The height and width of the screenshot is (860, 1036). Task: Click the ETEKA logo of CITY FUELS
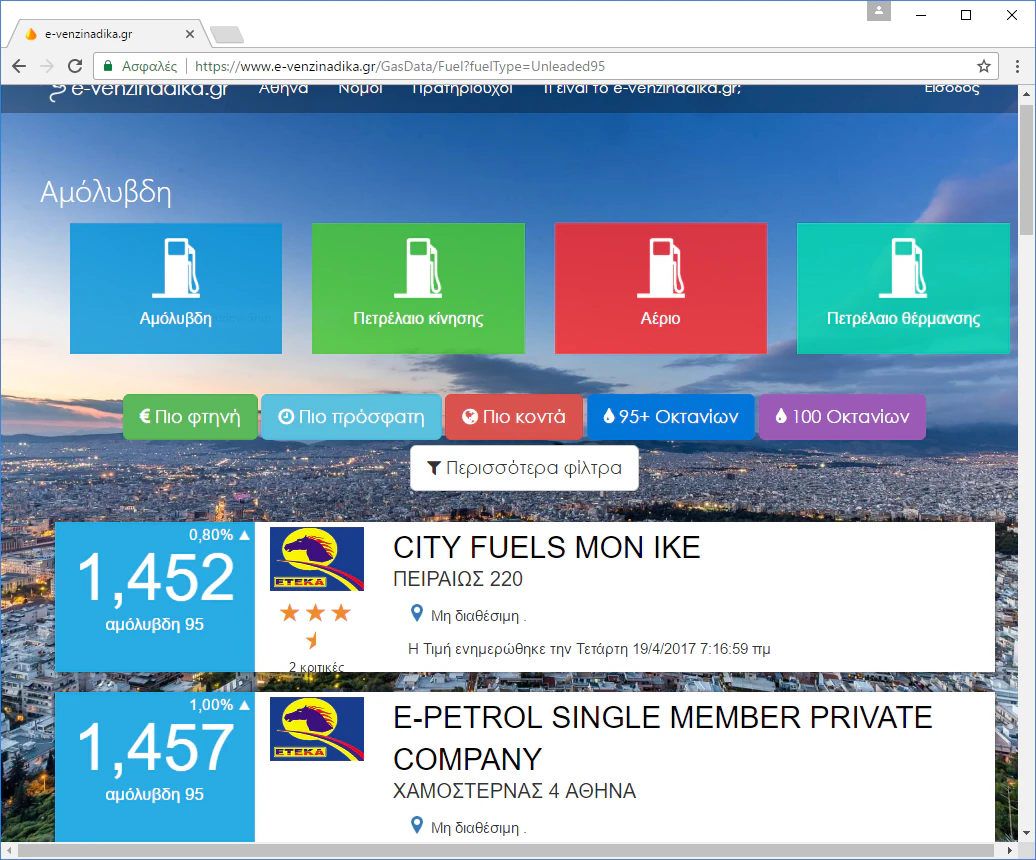(317, 559)
